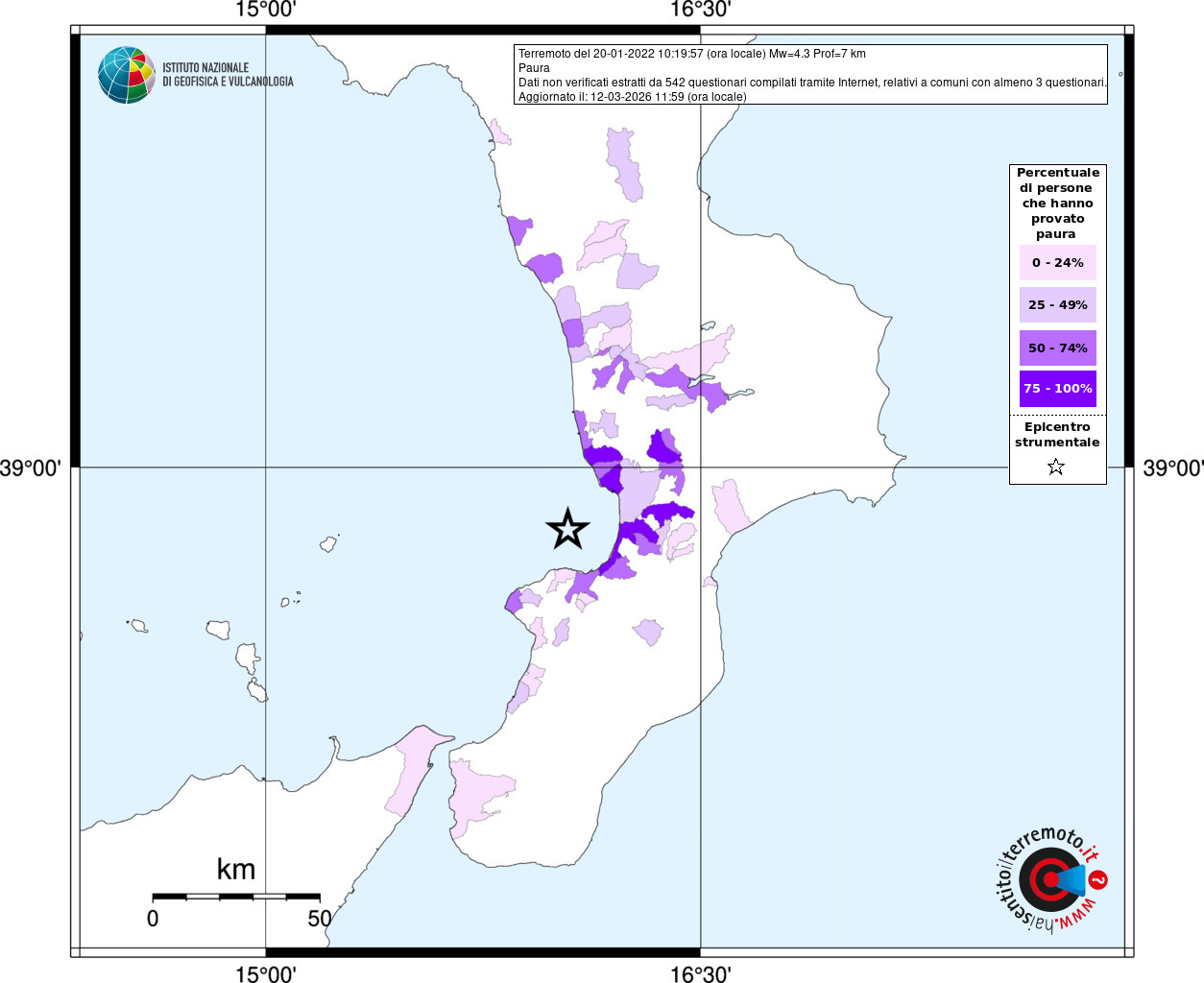Click the left 39°00' latitude label

click(x=31, y=468)
